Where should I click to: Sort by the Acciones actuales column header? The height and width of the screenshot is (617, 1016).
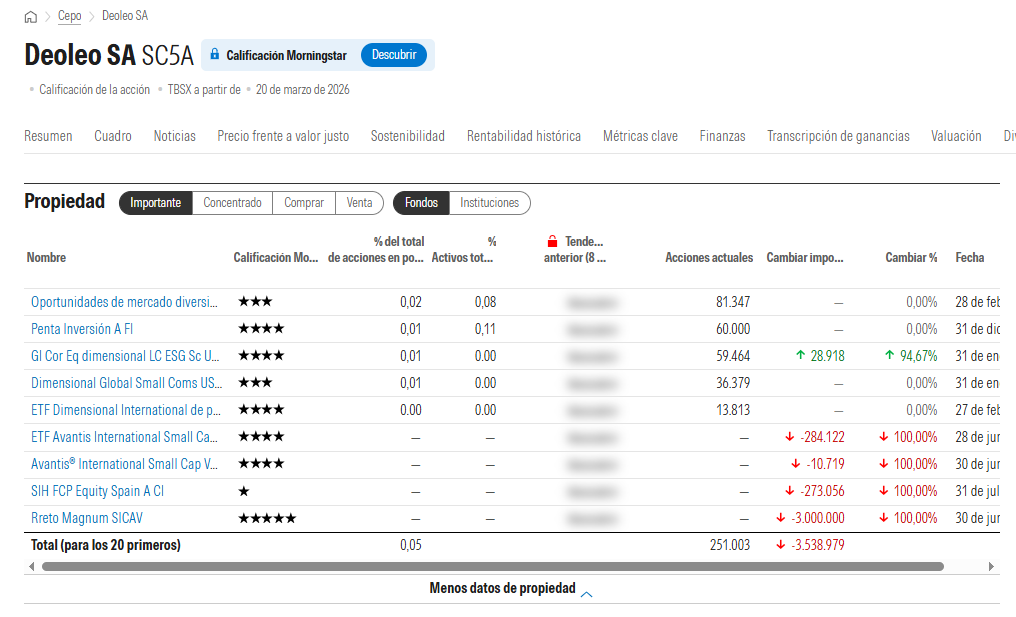pos(709,257)
